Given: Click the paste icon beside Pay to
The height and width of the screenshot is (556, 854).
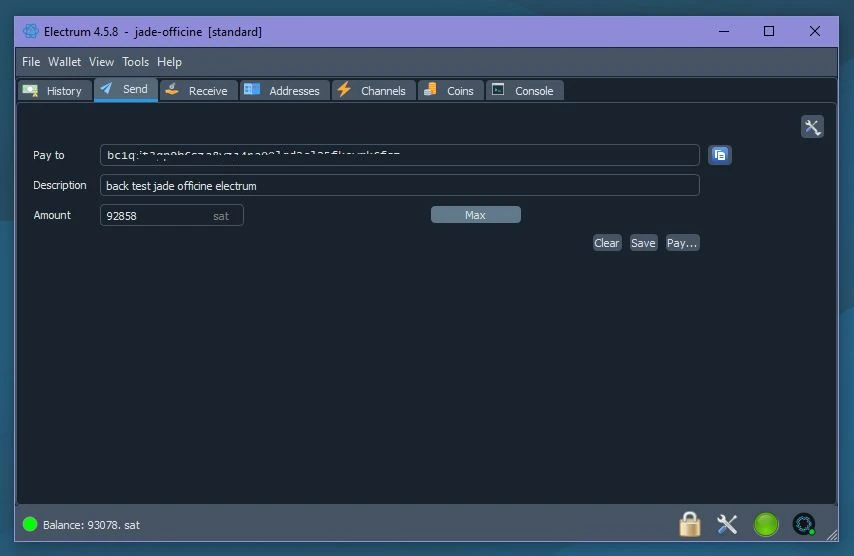Looking at the screenshot, I should tap(720, 155).
